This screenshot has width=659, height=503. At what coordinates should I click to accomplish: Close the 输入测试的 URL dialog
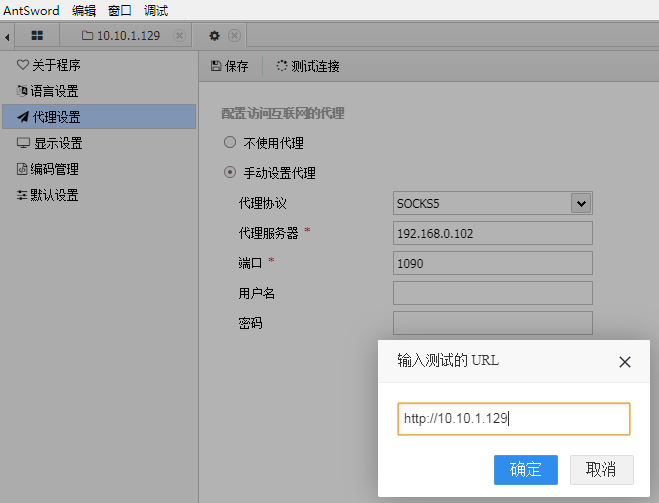[625, 362]
